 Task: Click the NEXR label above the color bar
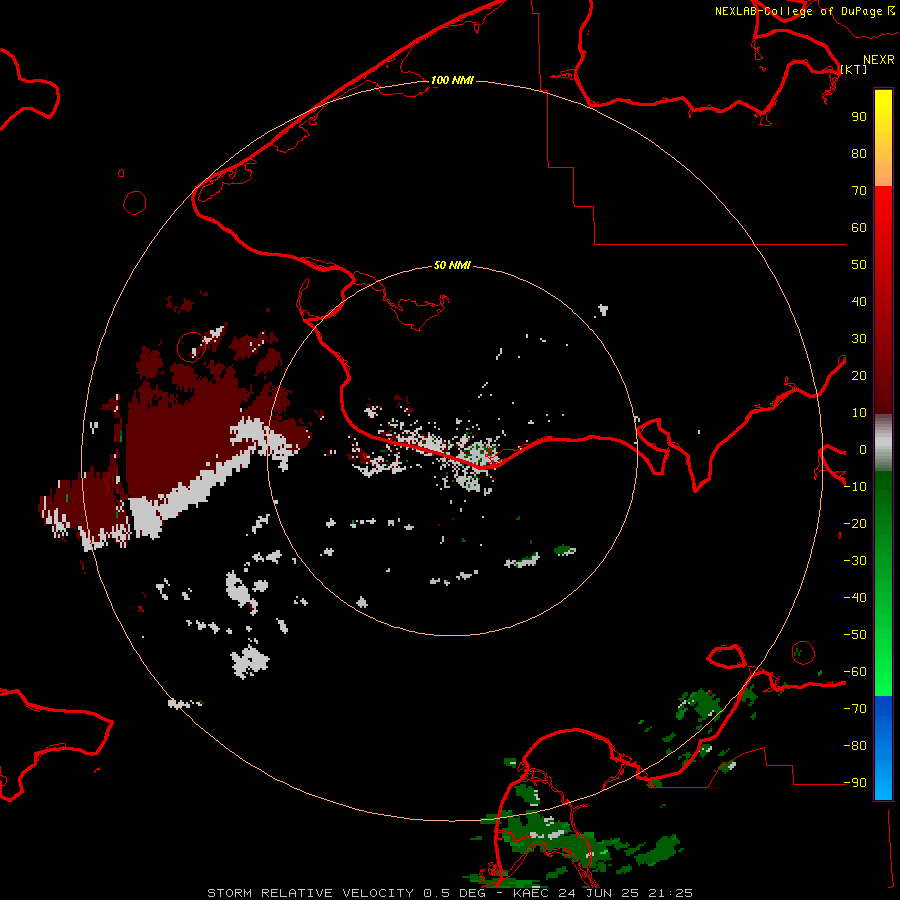point(879,60)
